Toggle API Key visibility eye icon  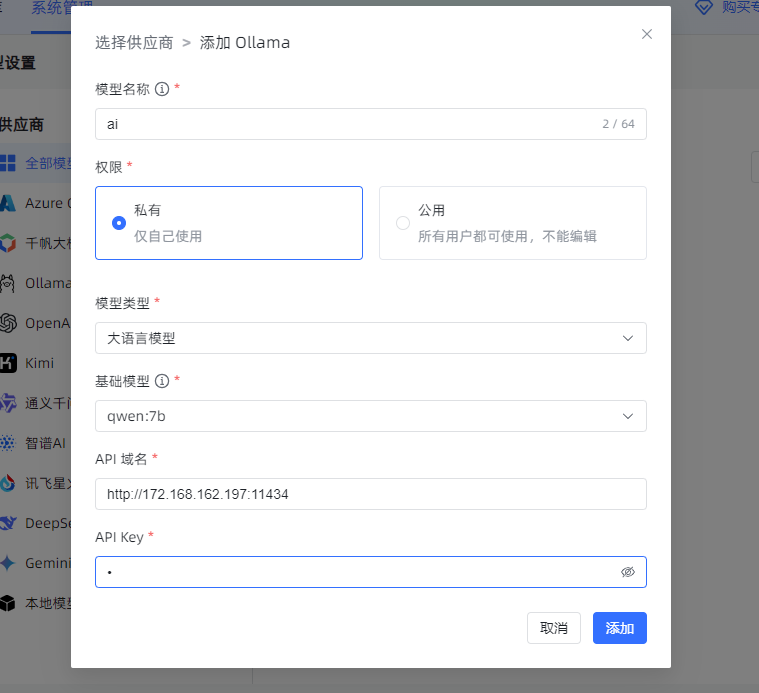tap(628, 572)
